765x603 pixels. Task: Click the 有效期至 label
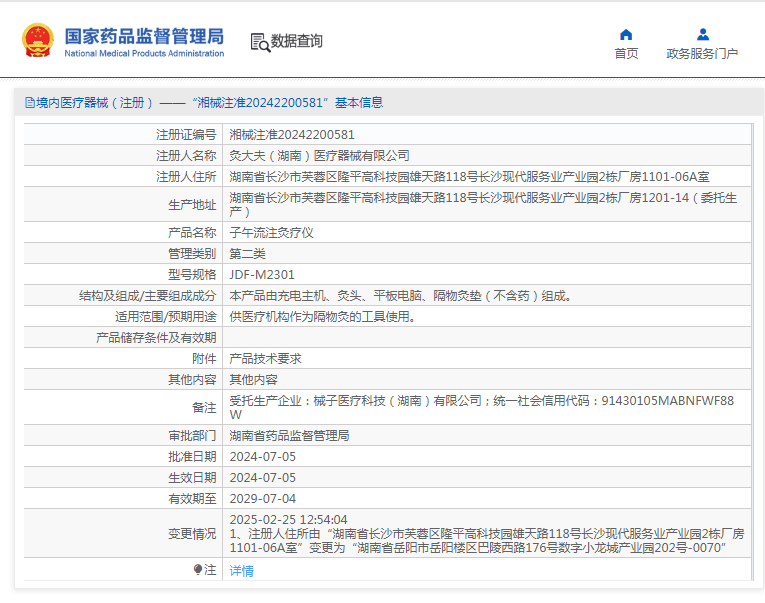192,499
